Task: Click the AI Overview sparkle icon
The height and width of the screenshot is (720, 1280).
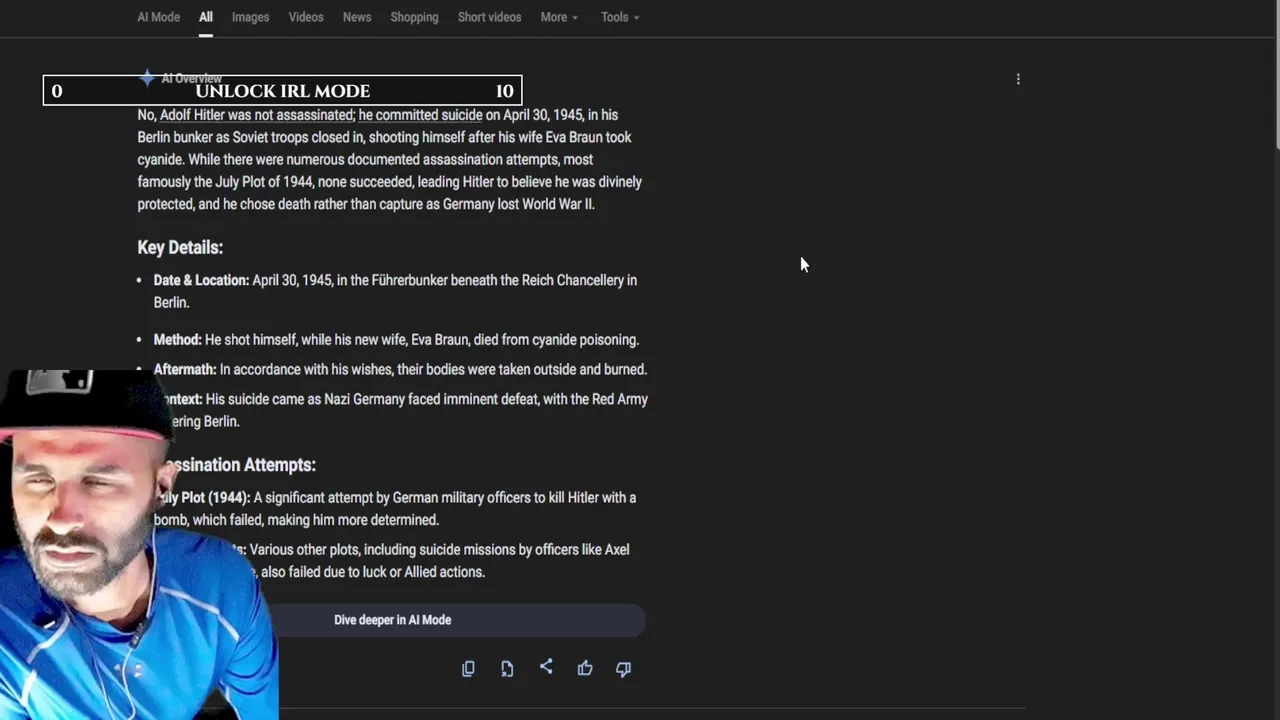Action: pos(147,77)
